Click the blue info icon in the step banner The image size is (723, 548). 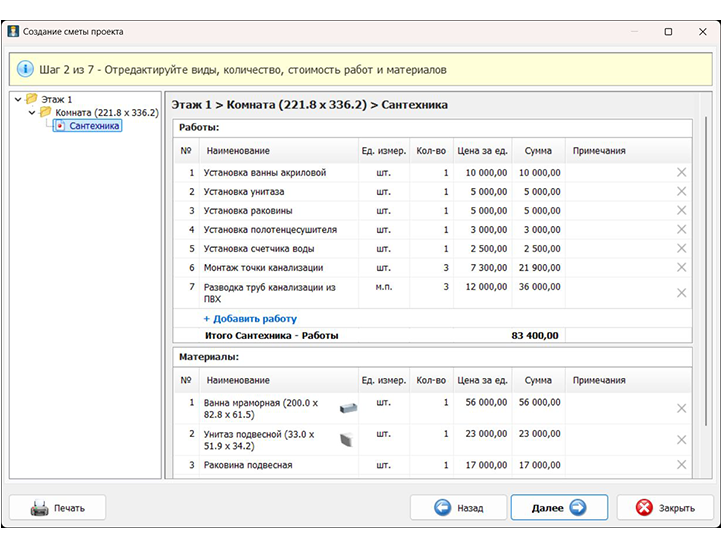pyautogui.click(x=25, y=70)
